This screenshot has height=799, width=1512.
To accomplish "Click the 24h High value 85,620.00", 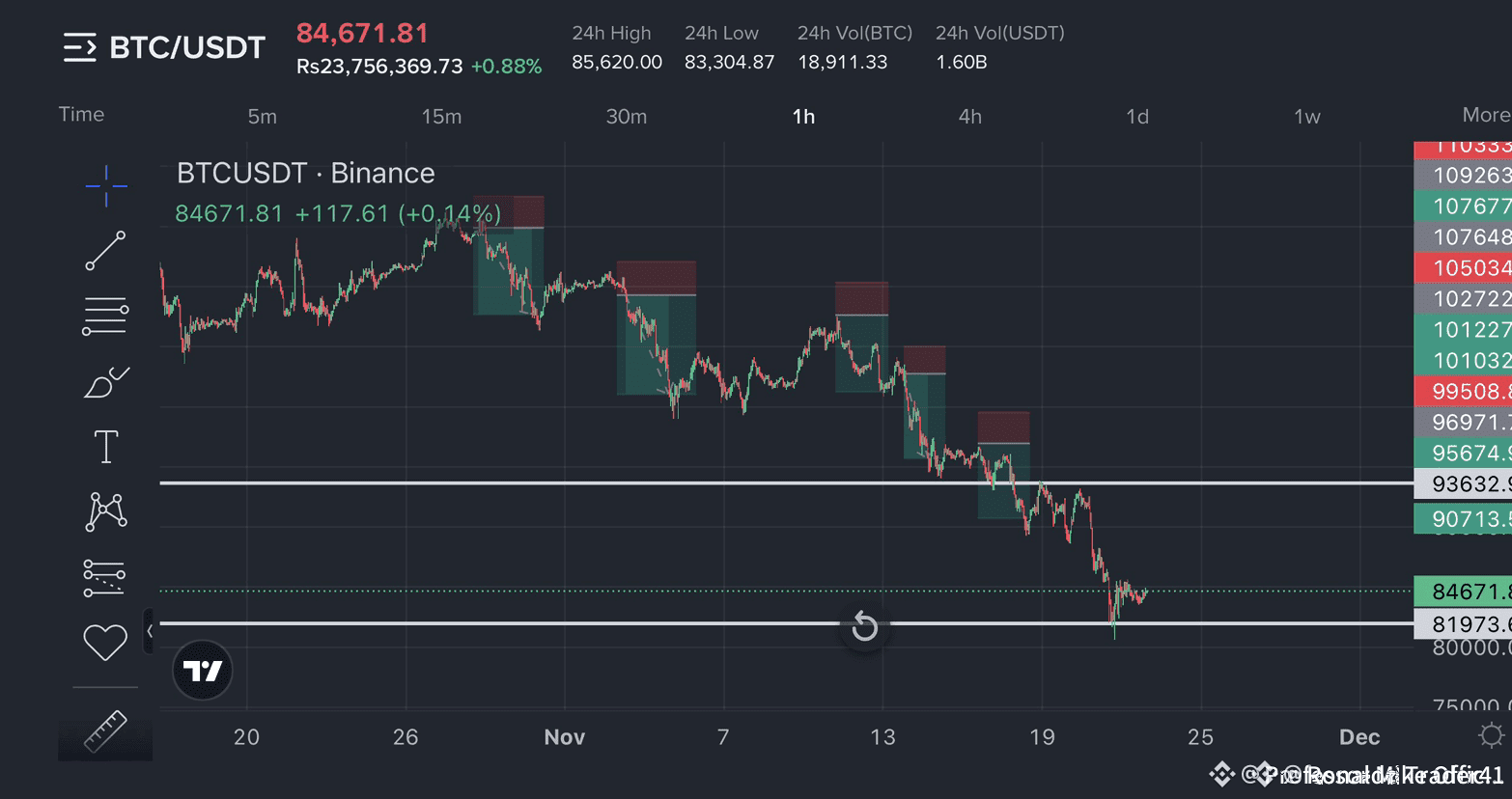I will (617, 62).
